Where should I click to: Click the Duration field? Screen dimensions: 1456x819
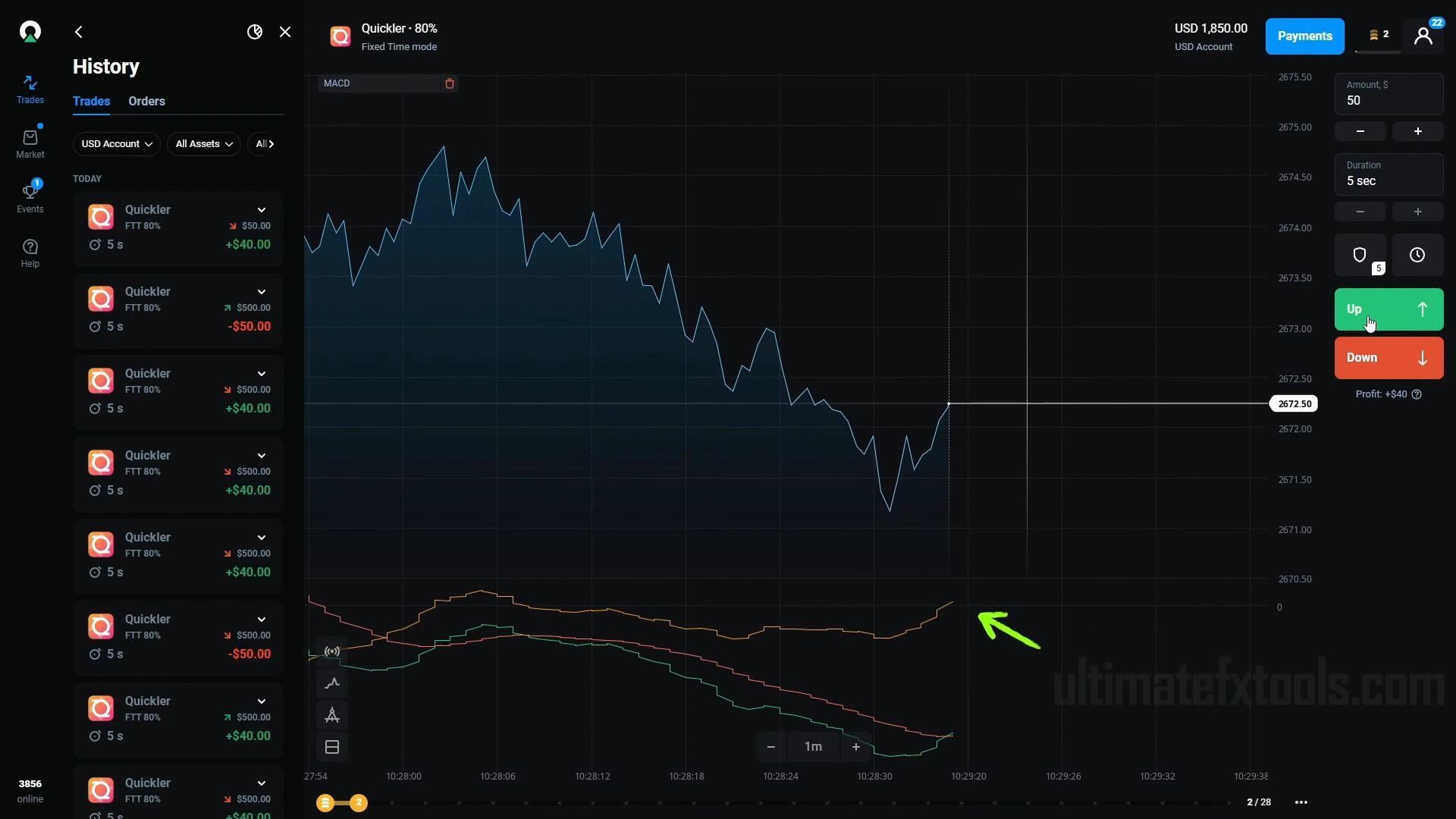tap(1389, 174)
